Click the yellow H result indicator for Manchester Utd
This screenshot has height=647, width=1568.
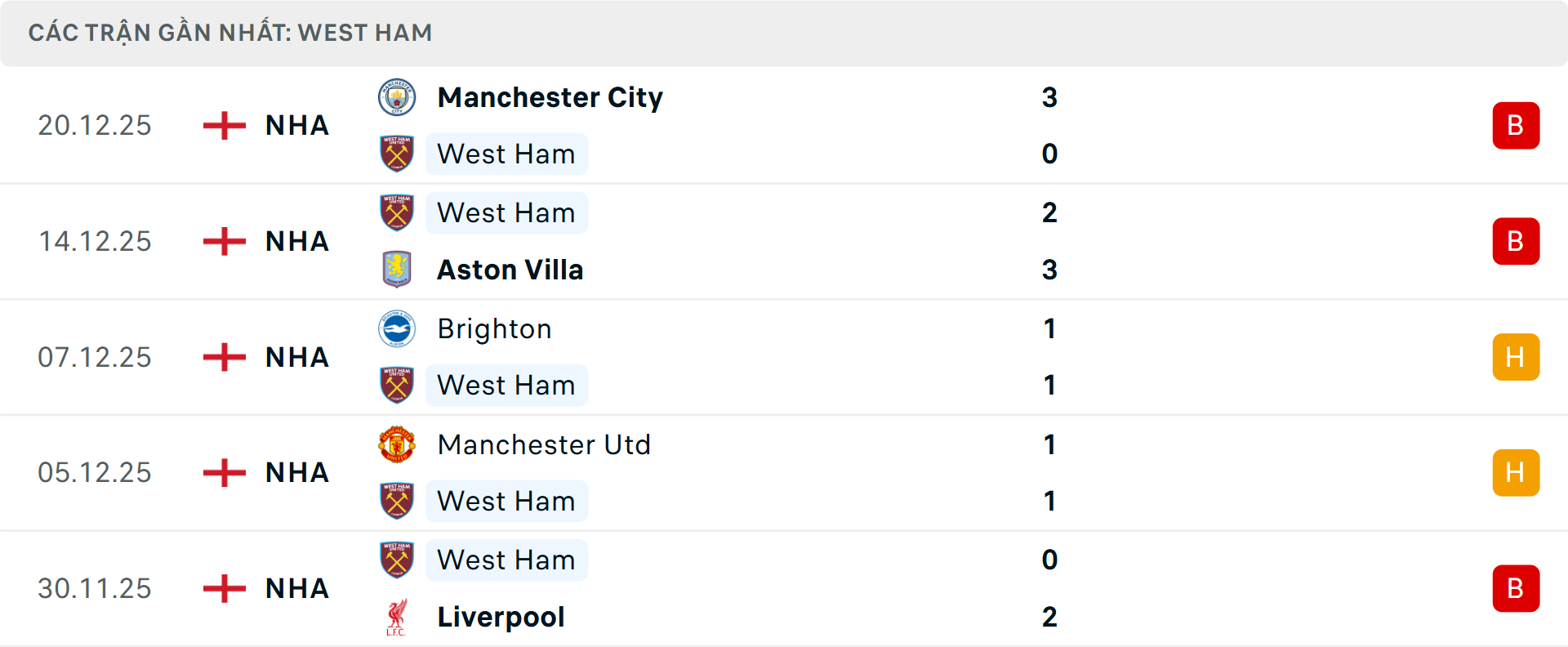1516,472
